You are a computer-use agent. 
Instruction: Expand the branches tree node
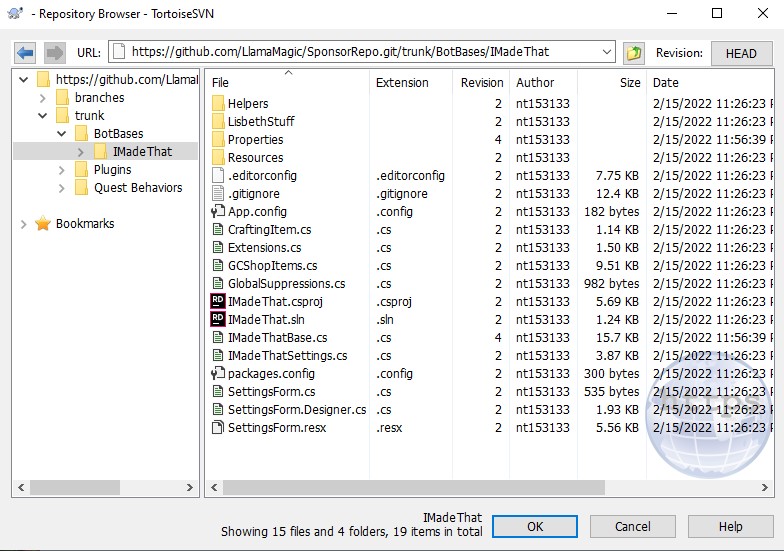pos(42,98)
